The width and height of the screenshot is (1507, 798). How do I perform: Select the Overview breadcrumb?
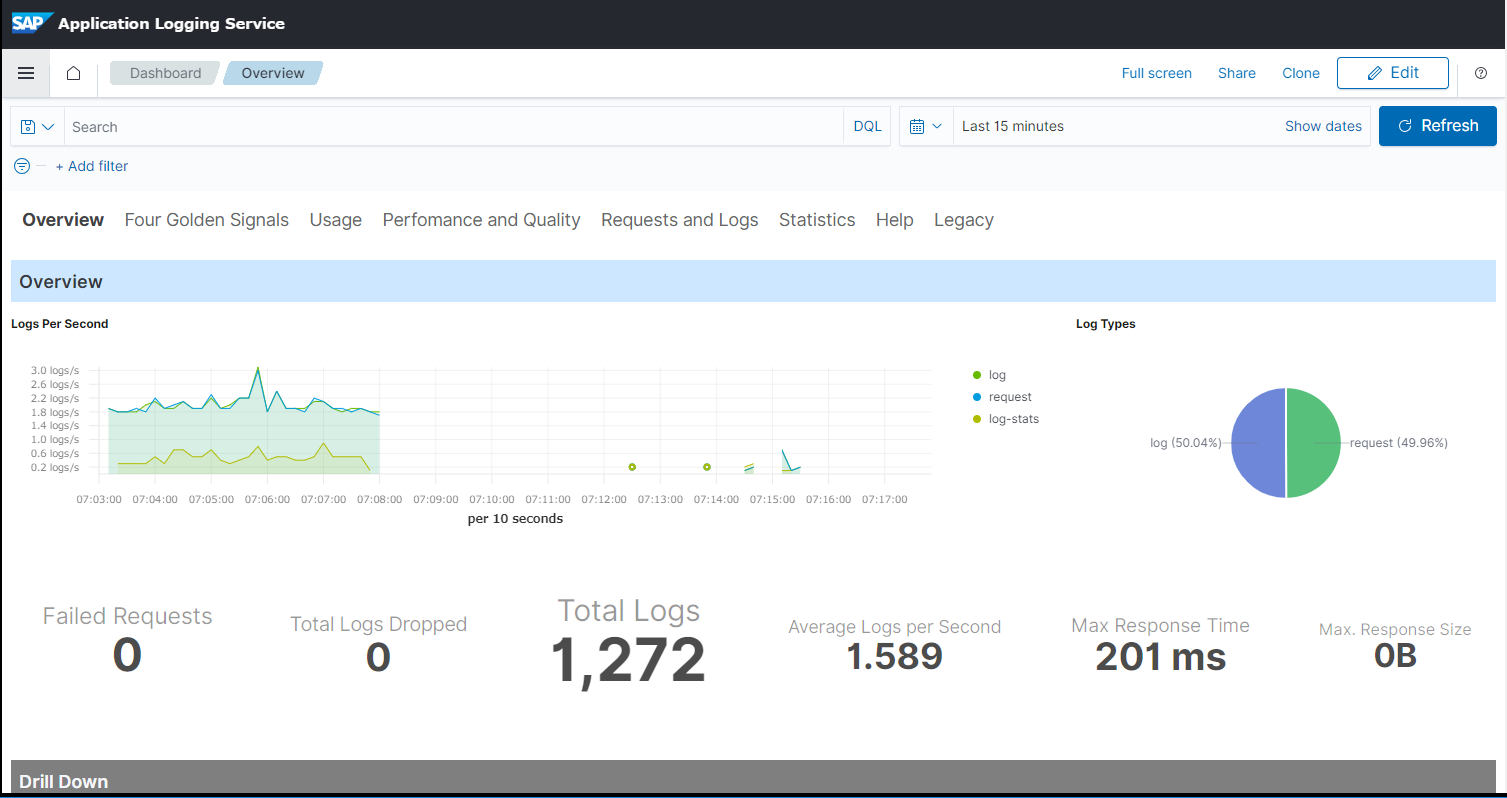tap(273, 73)
